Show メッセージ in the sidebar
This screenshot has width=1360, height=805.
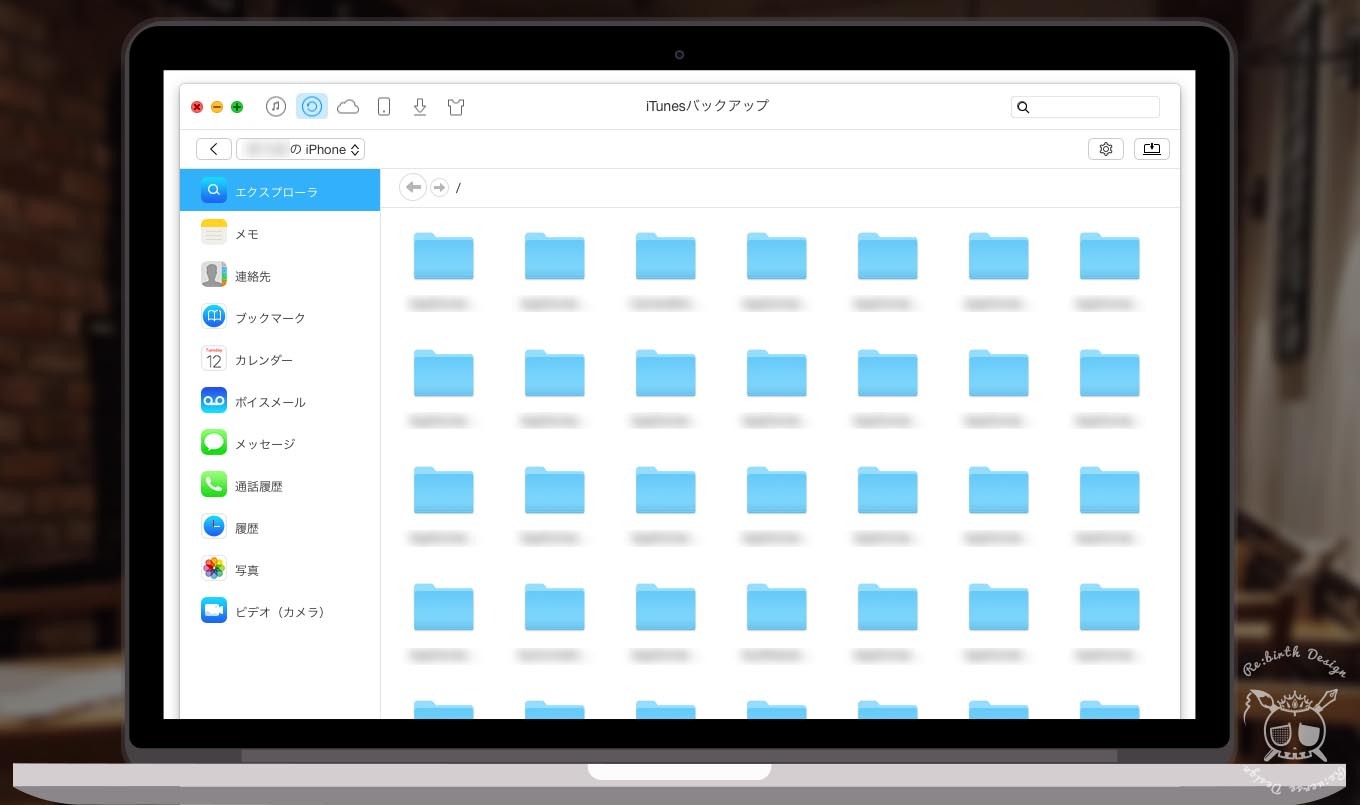[264, 444]
